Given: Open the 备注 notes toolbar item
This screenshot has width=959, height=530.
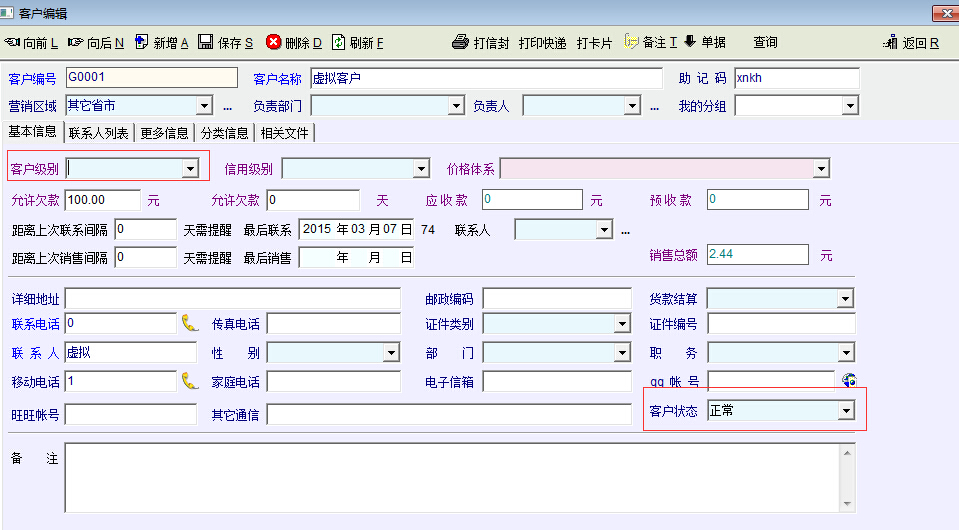Looking at the screenshot, I should [631, 42].
